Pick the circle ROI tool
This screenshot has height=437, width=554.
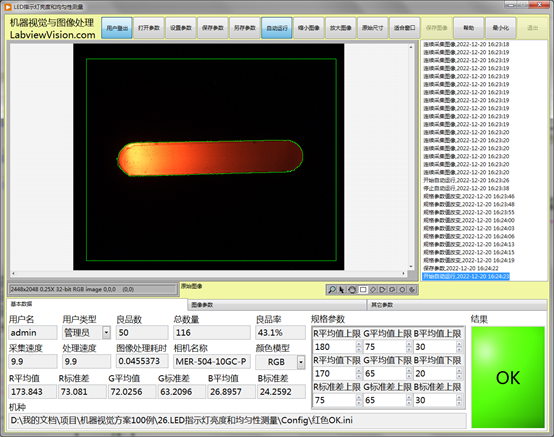[x=402, y=290]
